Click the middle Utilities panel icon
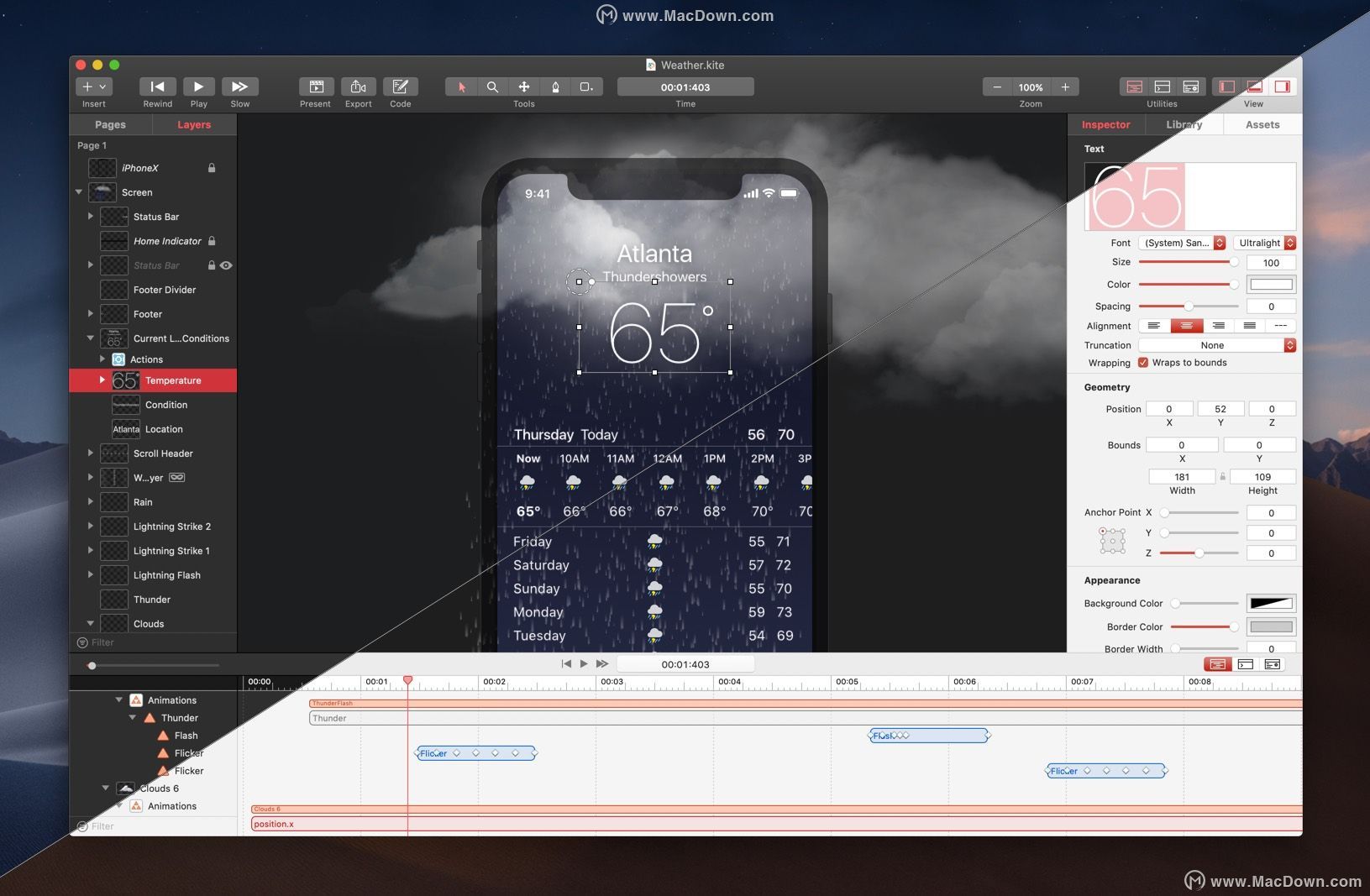This screenshot has height=896, width=1370. 1163,86
